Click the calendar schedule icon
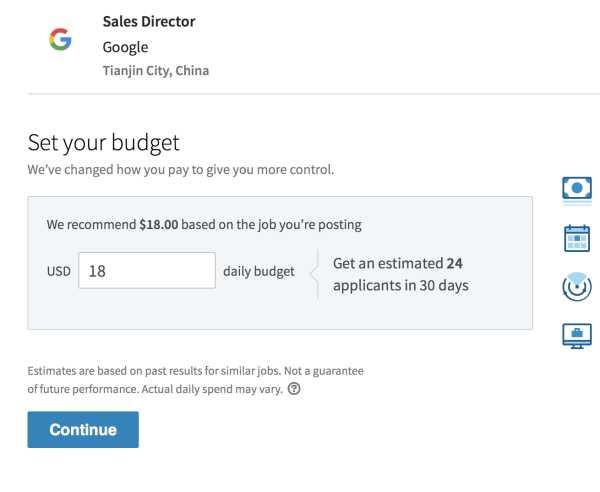This screenshot has width=600, height=492. [x=577, y=237]
